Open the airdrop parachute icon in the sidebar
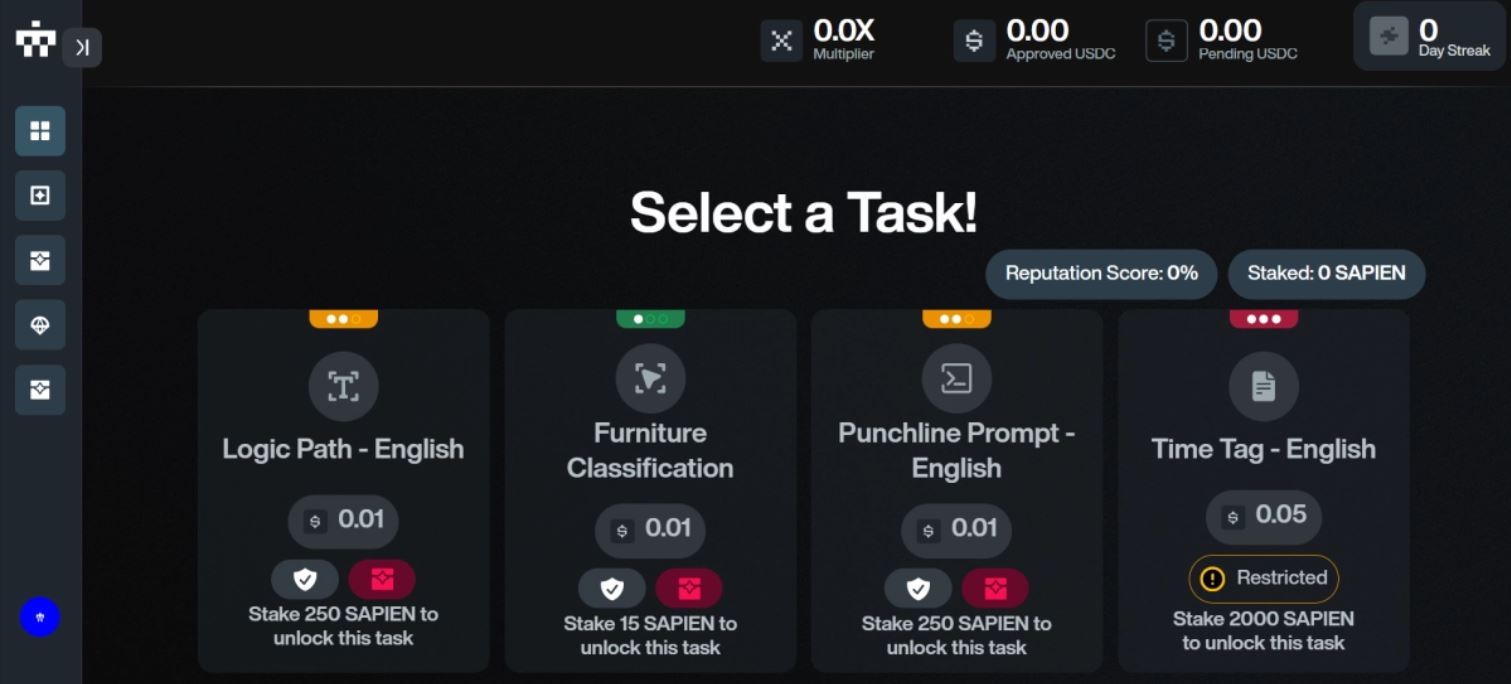This screenshot has height=684, width=1511. (x=40, y=325)
